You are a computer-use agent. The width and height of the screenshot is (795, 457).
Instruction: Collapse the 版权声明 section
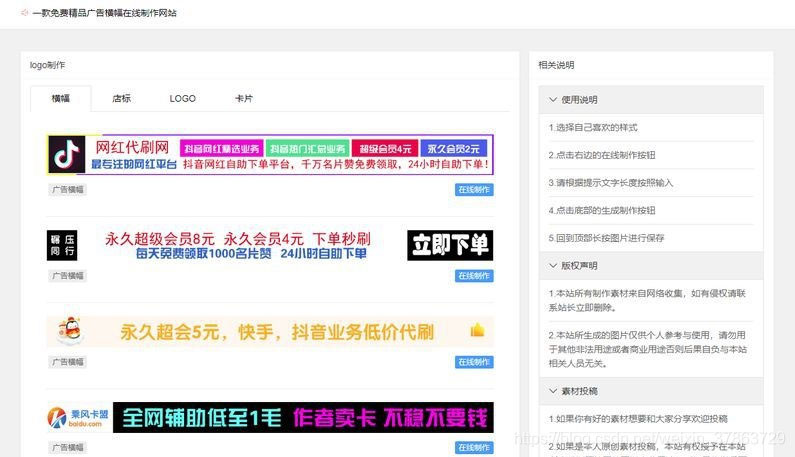click(553, 266)
